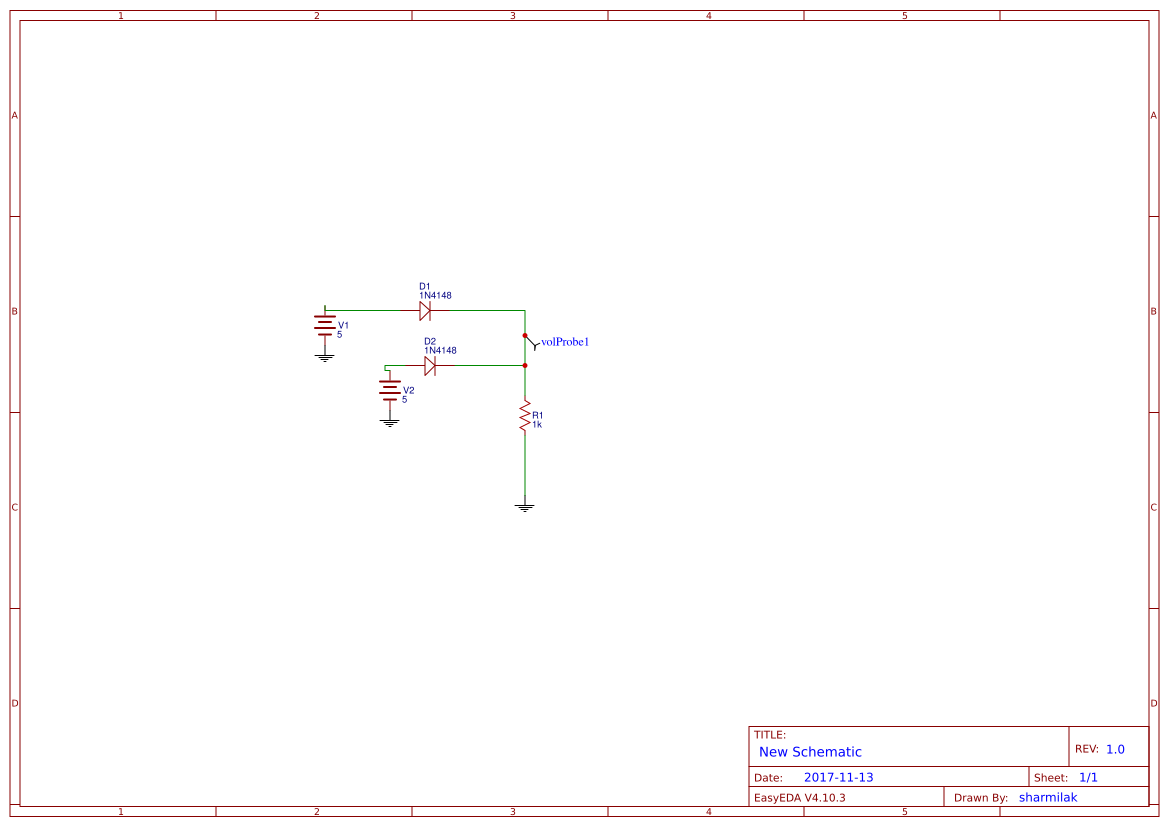Click the Drawn By sharmilak name
Screen dimensions: 1169x827
(1048, 797)
